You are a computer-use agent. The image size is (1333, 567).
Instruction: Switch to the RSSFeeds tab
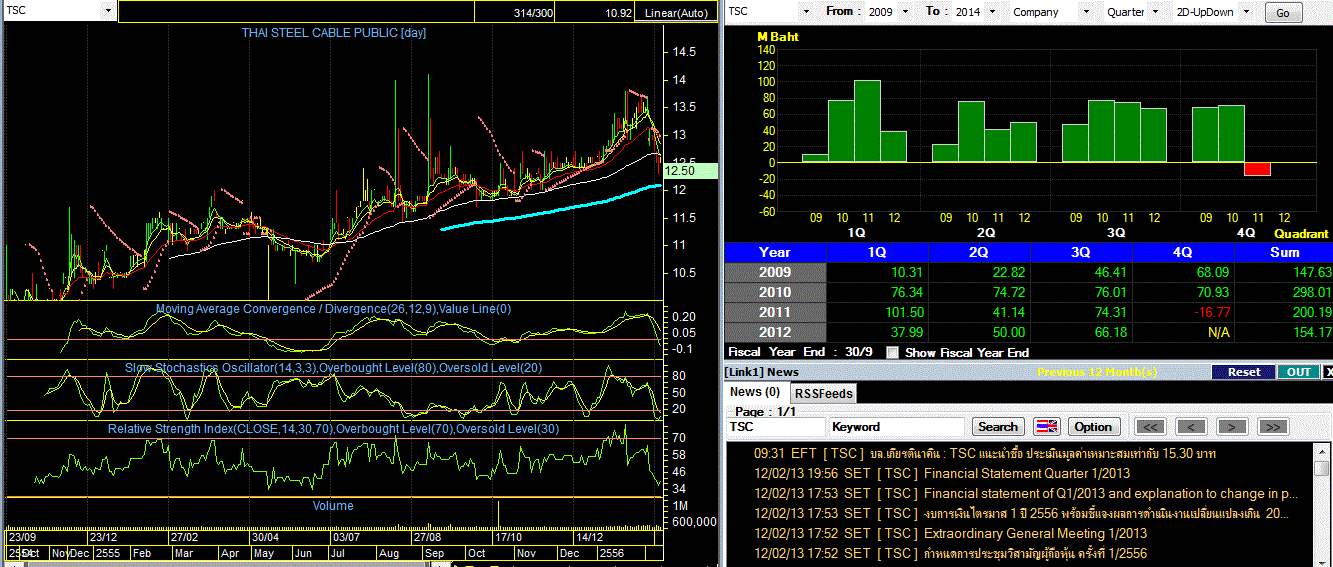coord(824,393)
